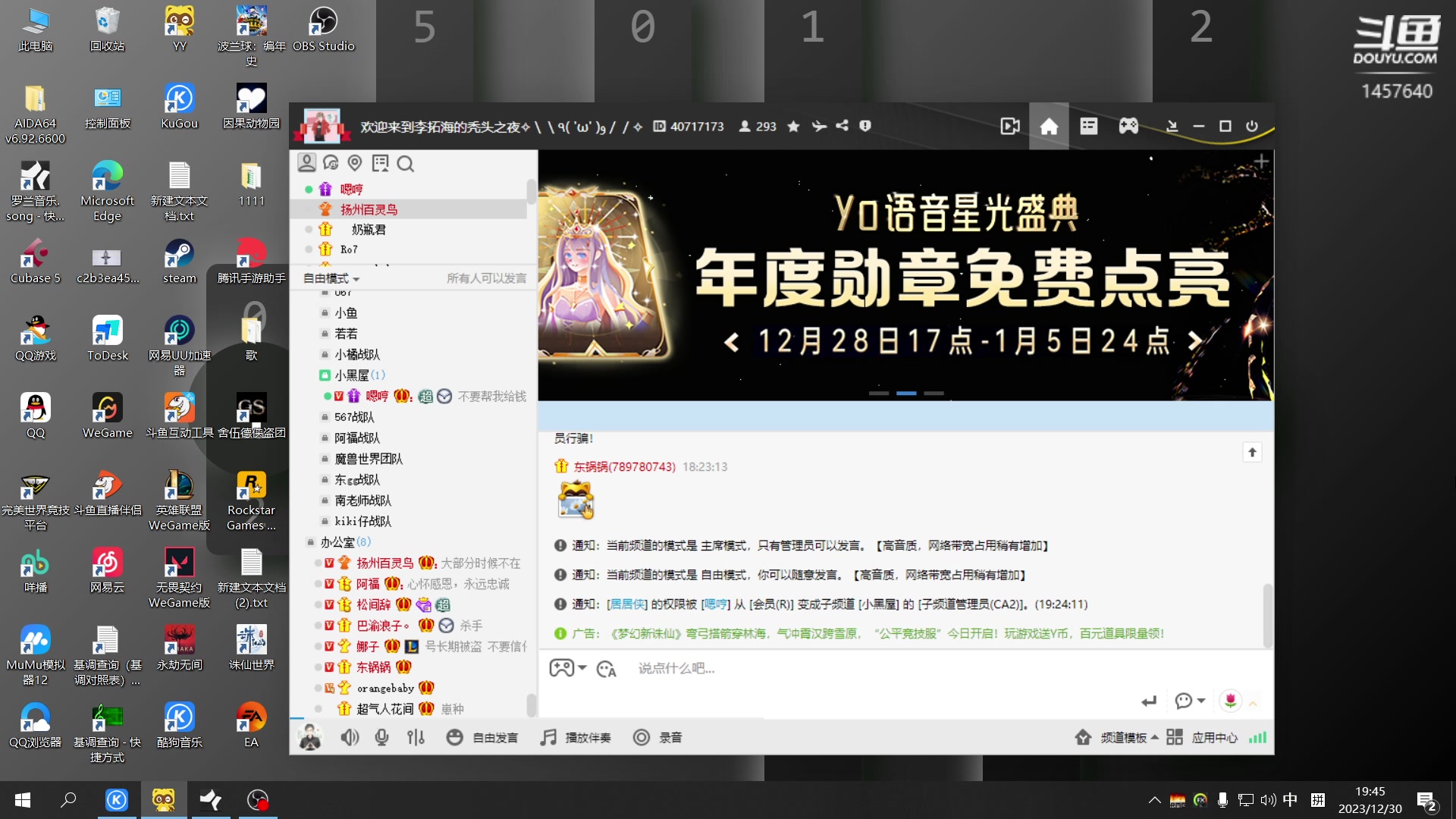Click the microphone icon in bottom toolbar

382,736
